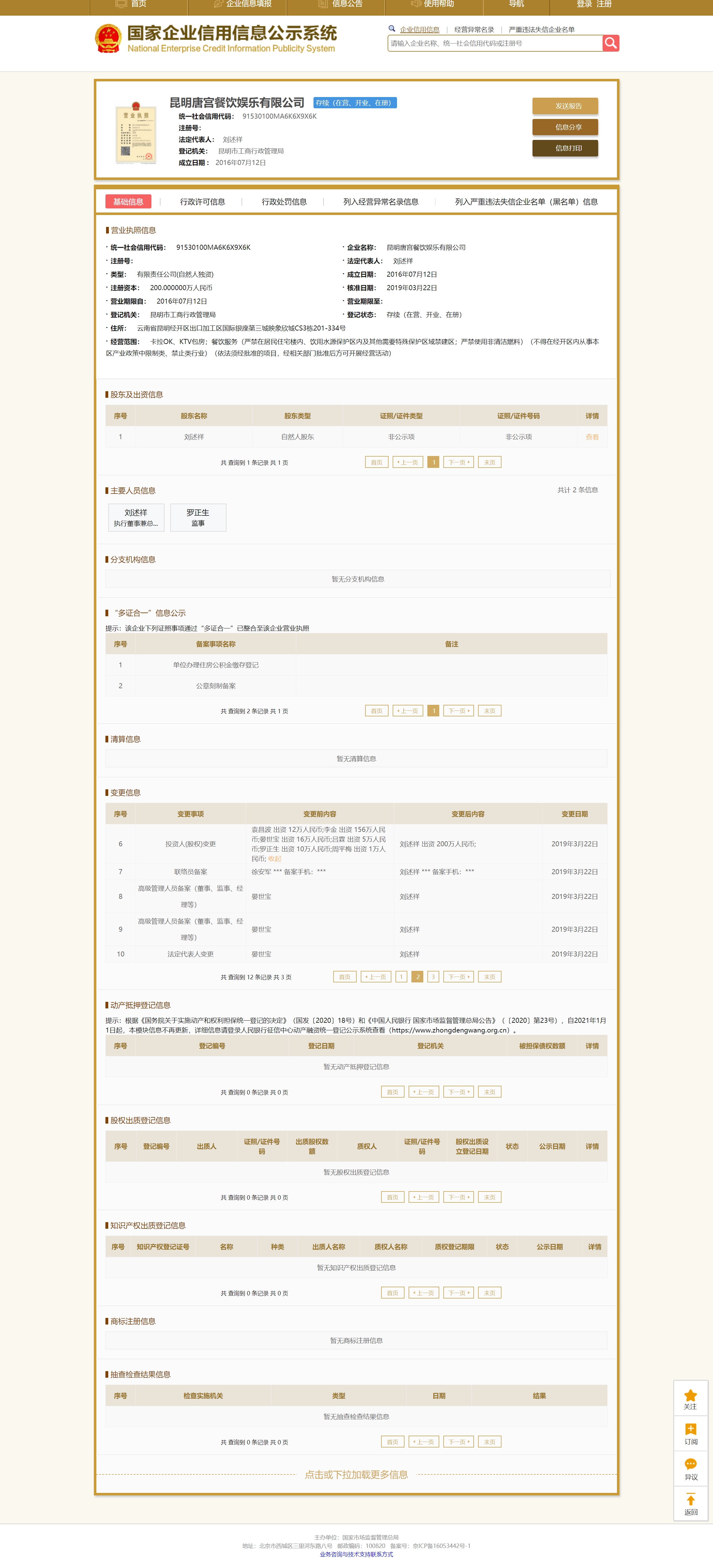This screenshot has height=1568, width=713.
Task: Click the 订阅 subscribe icon
Action: (690, 1429)
